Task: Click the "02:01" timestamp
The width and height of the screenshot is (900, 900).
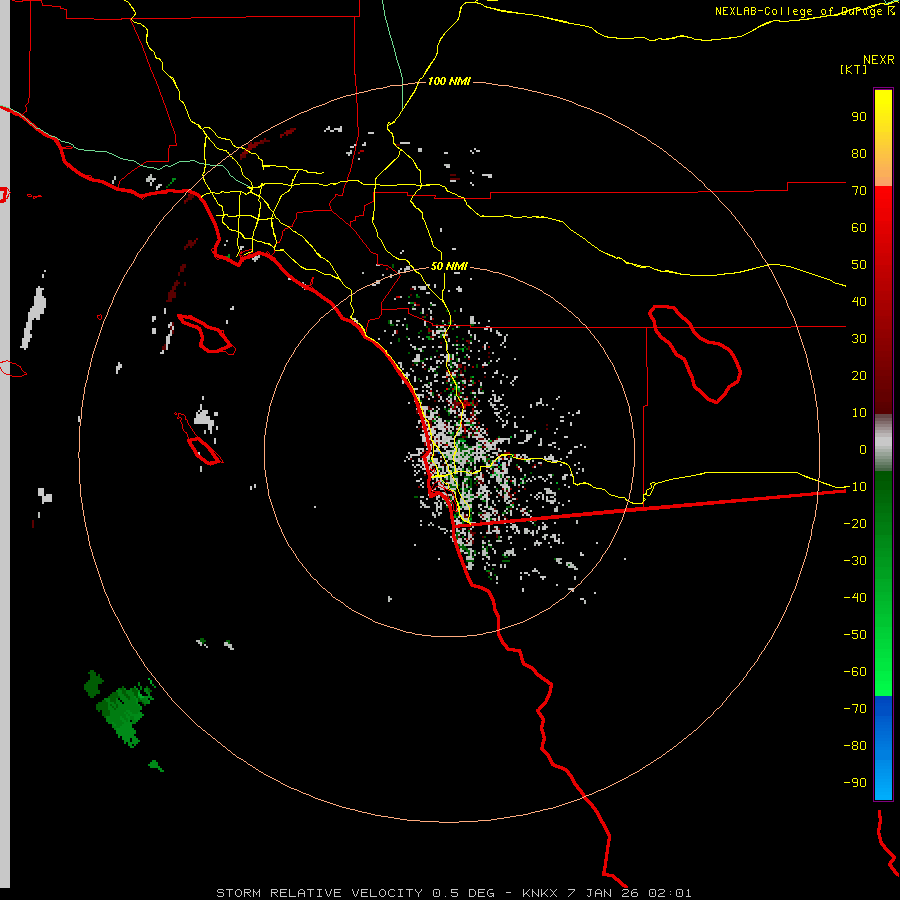Action: pos(670,893)
